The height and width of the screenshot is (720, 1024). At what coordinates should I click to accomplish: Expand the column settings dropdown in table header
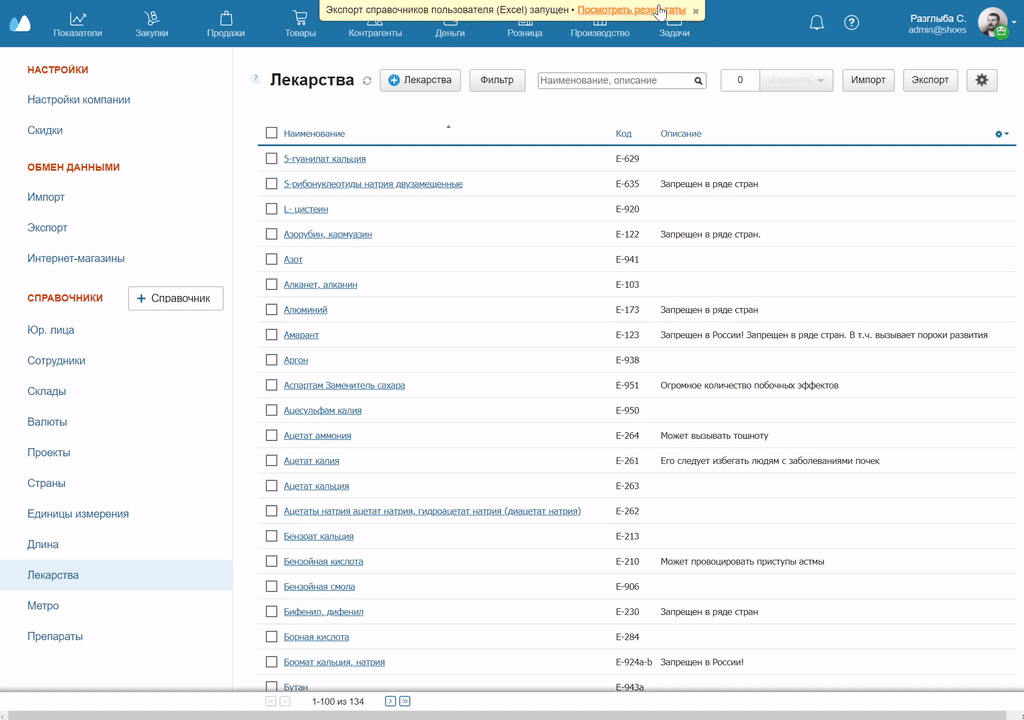point(1001,134)
